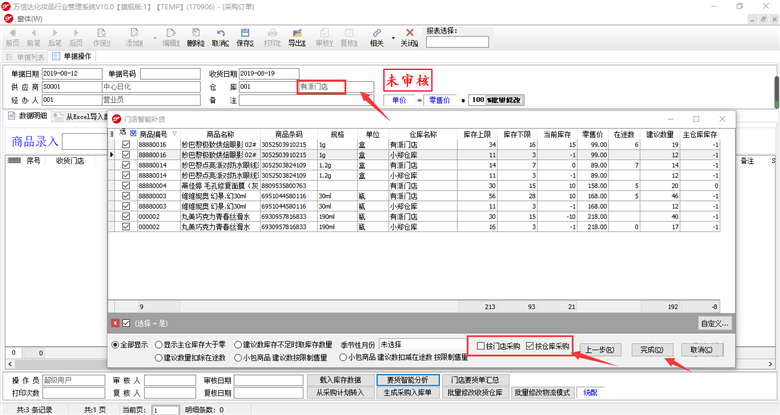The height and width of the screenshot is (415, 780).
Task: Click the 商品录入 input field
Action: point(84,141)
